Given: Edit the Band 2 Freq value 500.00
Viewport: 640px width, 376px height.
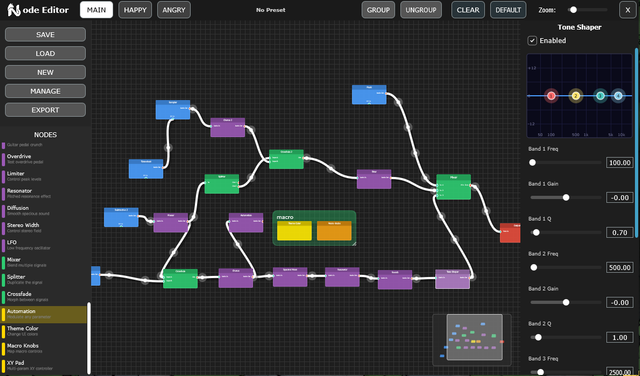Looking at the screenshot, I should 619,267.
